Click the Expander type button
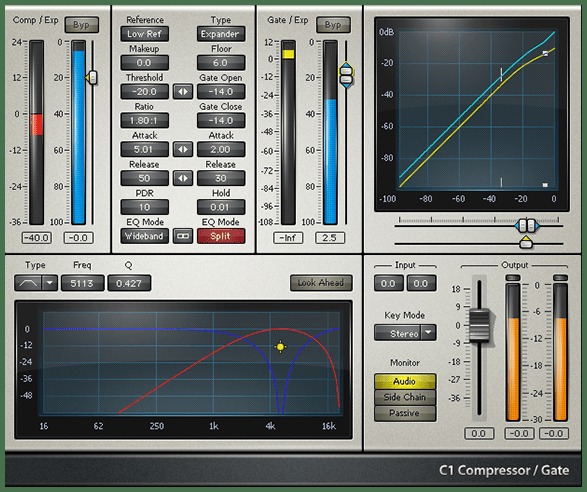Image resolution: width=587 pixels, height=492 pixels. [x=221, y=34]
